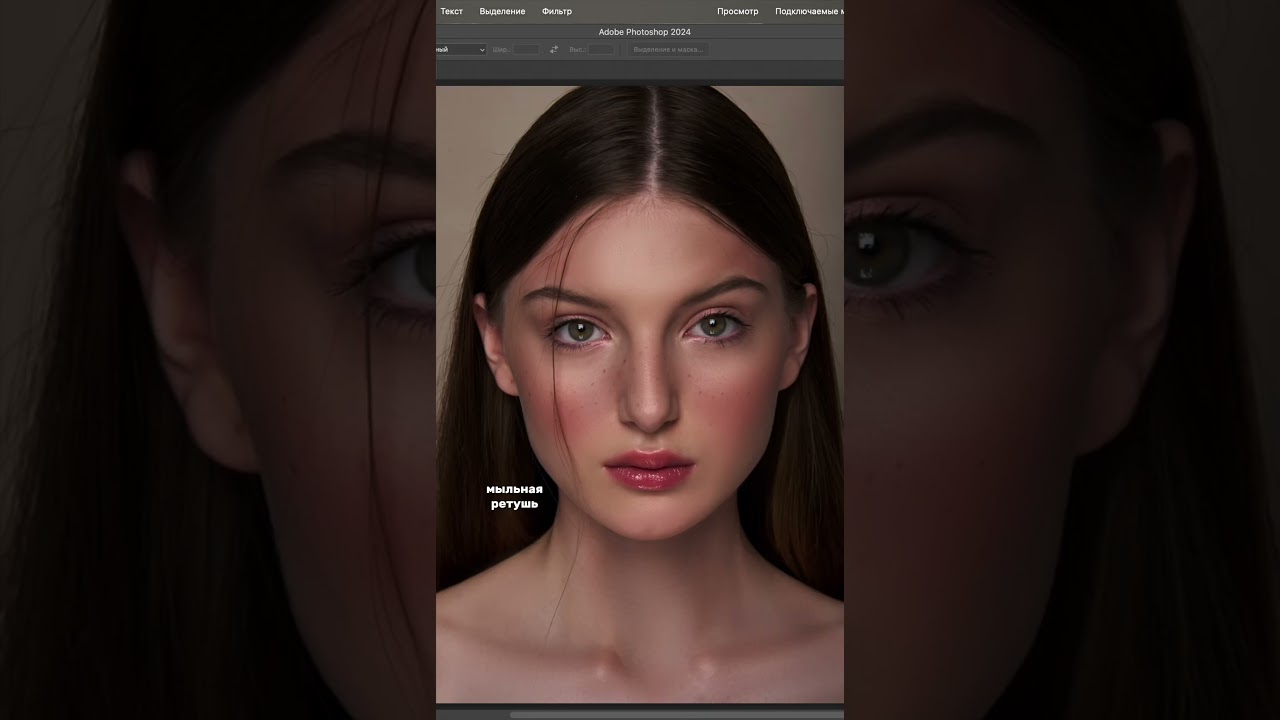Open the Подключаемые модули menu
Screen dimensions: 1280x720
[x=809, y=11]
